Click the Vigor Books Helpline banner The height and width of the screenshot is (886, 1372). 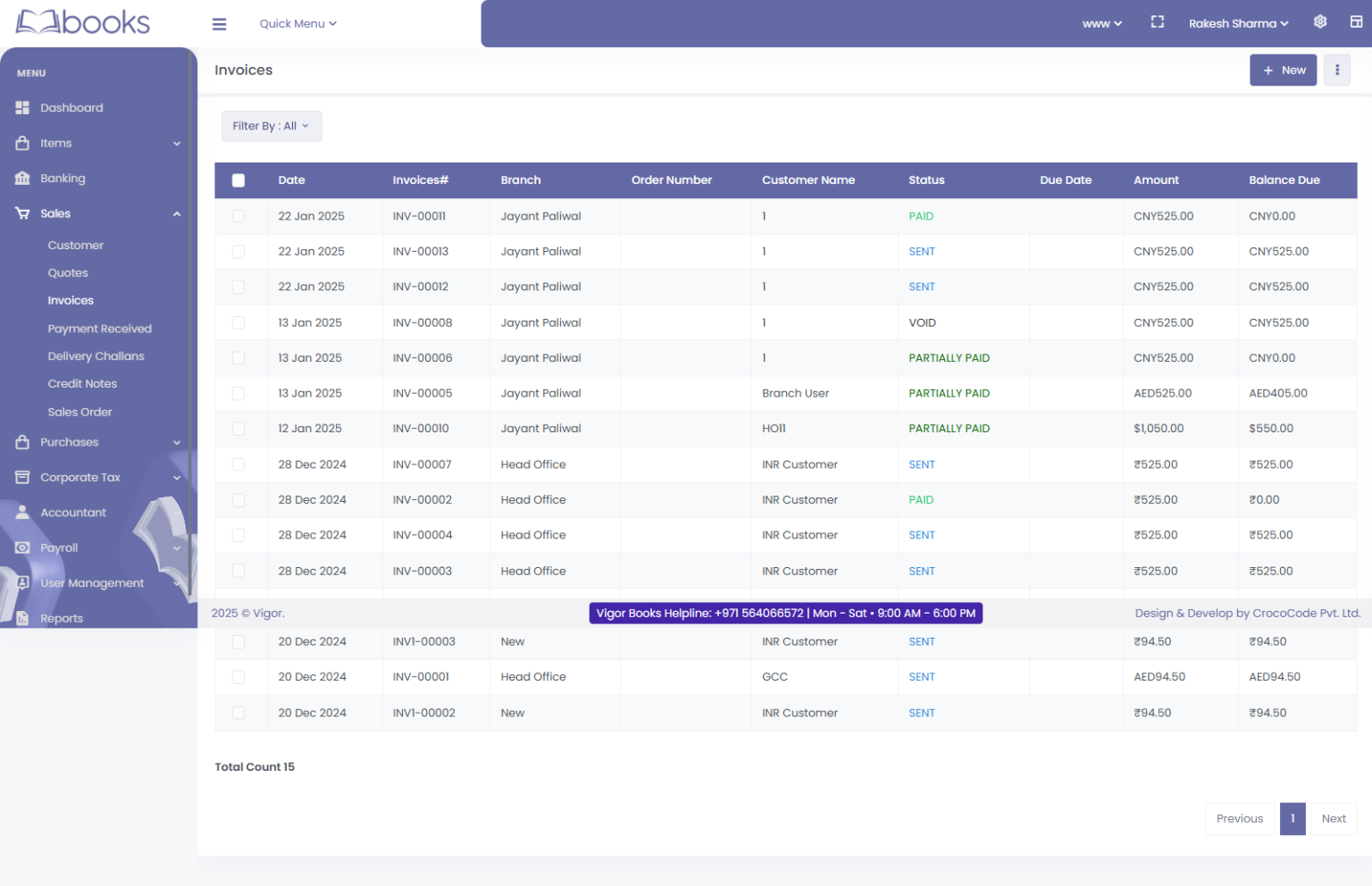[786, 614]
